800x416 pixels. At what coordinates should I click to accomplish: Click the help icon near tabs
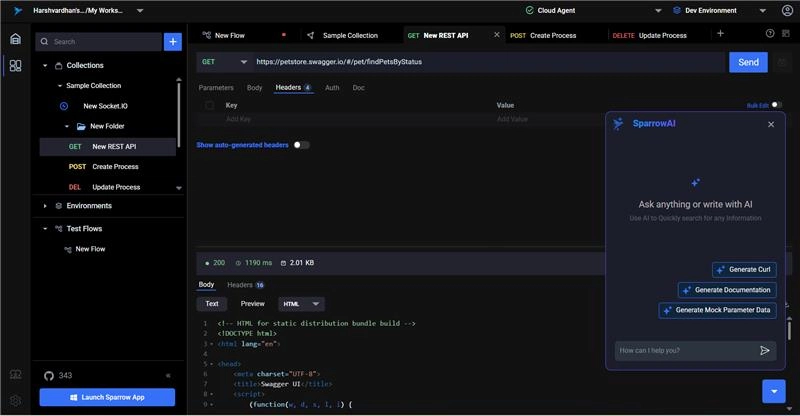[x=770, y=33]
